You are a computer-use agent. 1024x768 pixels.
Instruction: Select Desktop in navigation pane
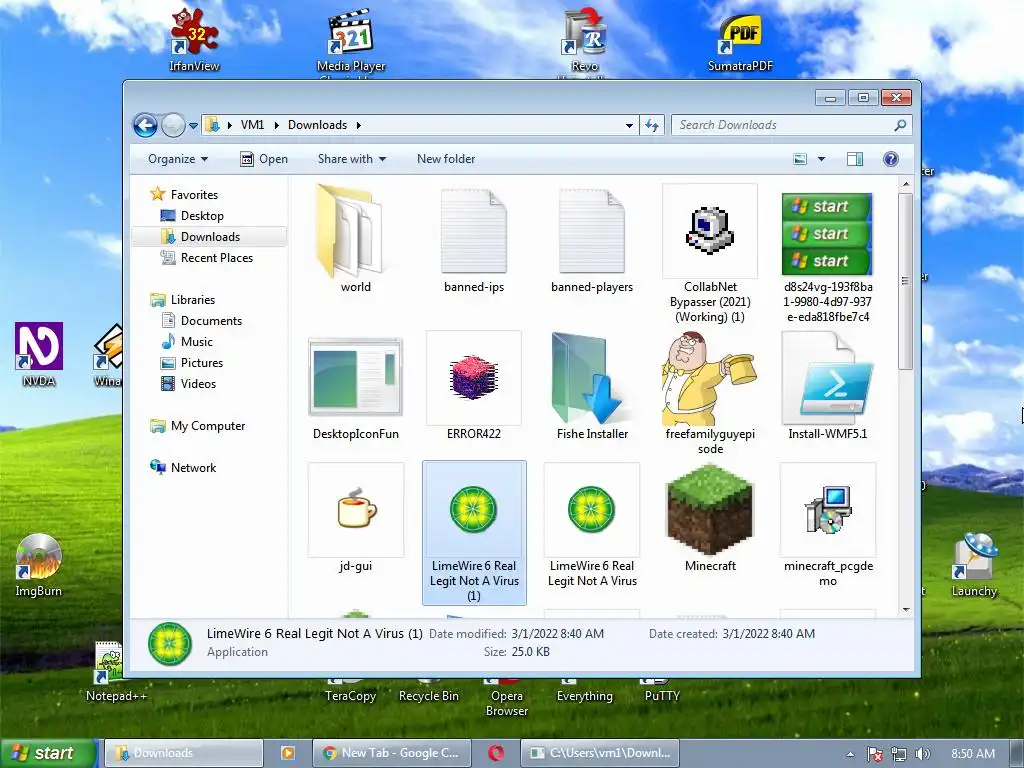(202, 216)
